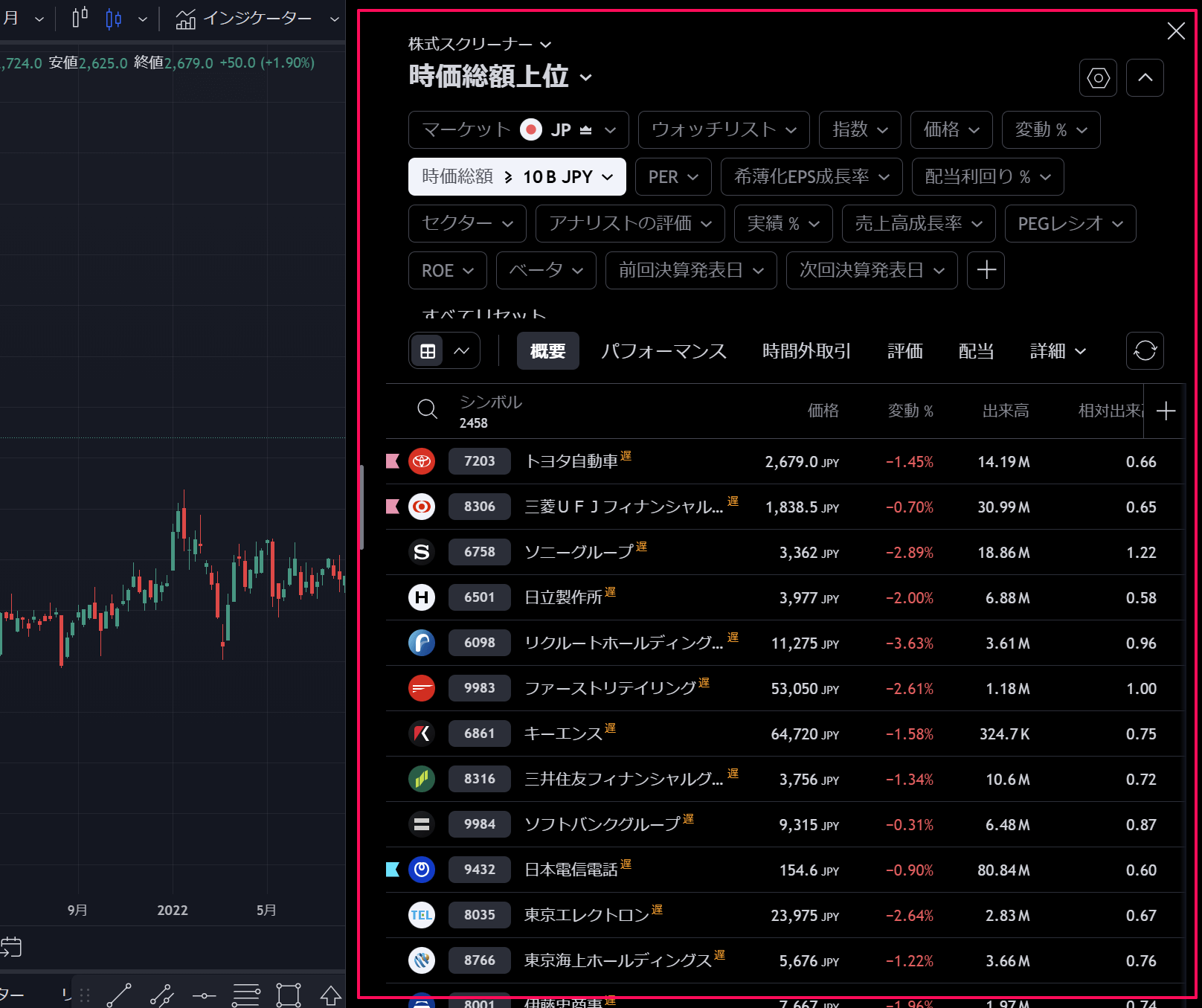1202x1008 pixels.
Task: Open the 次回決算発表日 filter dropdown
Action: click(x=872, y=271)
